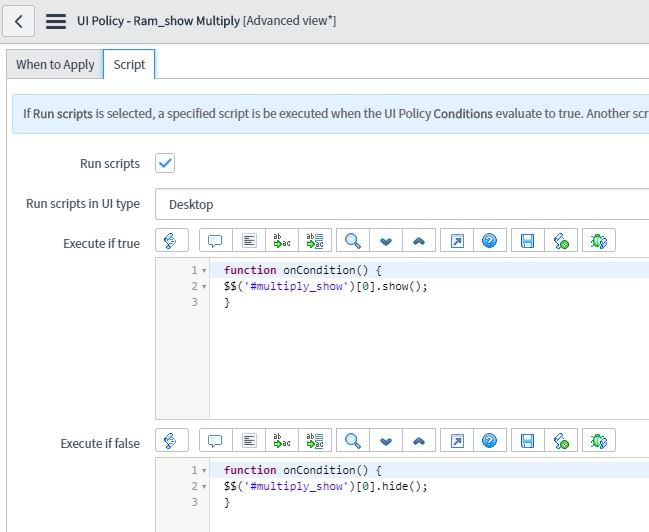
Task: Find previous match in Execute if false toolbar
Action: (419, 441)
